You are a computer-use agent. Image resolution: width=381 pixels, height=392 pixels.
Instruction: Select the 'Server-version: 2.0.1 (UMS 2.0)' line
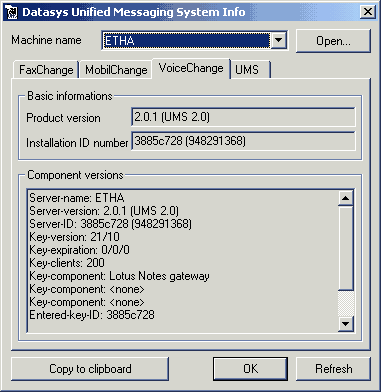104,211
